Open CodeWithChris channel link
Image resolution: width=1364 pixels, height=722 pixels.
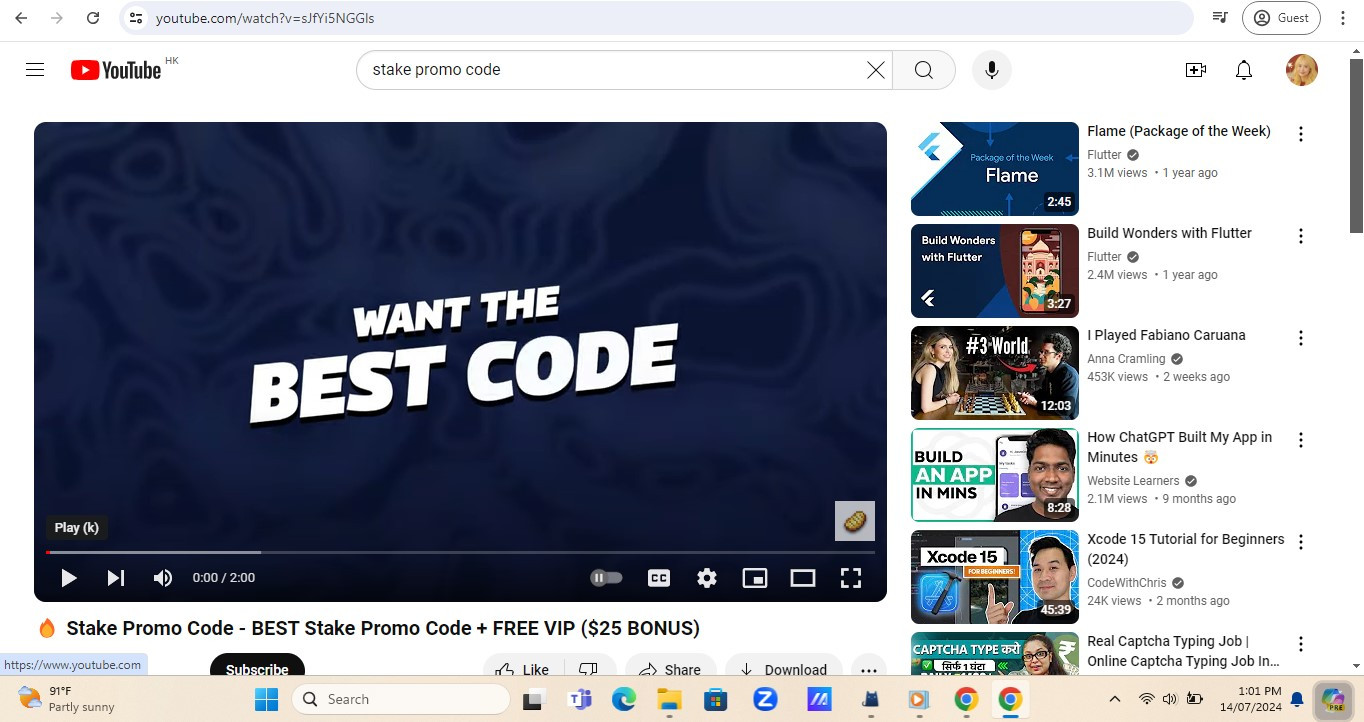(1128, 583)
